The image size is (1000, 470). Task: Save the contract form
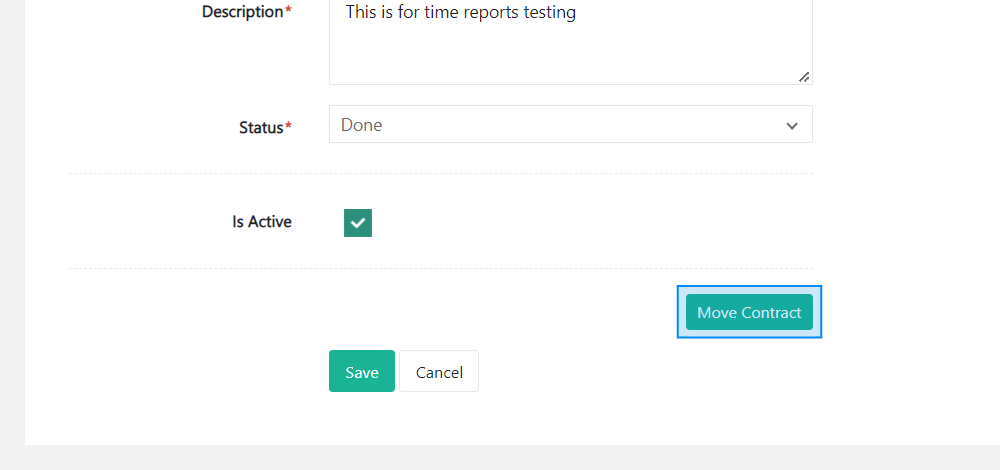(361, 371)
